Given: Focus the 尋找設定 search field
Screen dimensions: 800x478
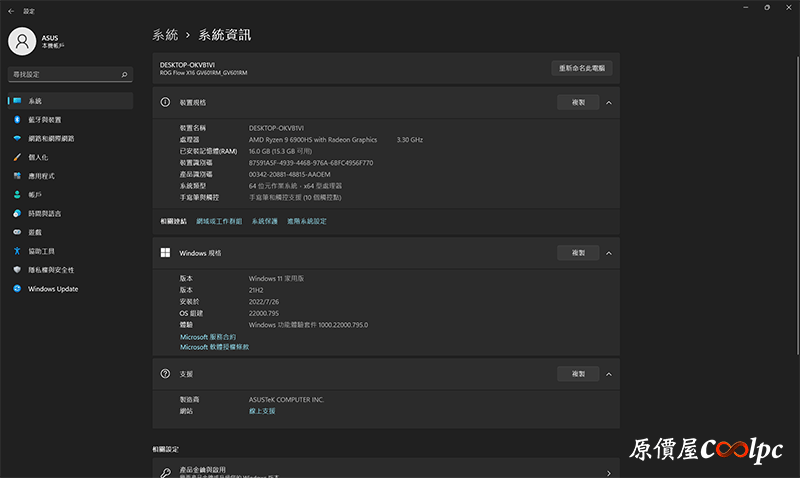Looking at the screenshot, I should pyautogui.click(x=70, y=74).
